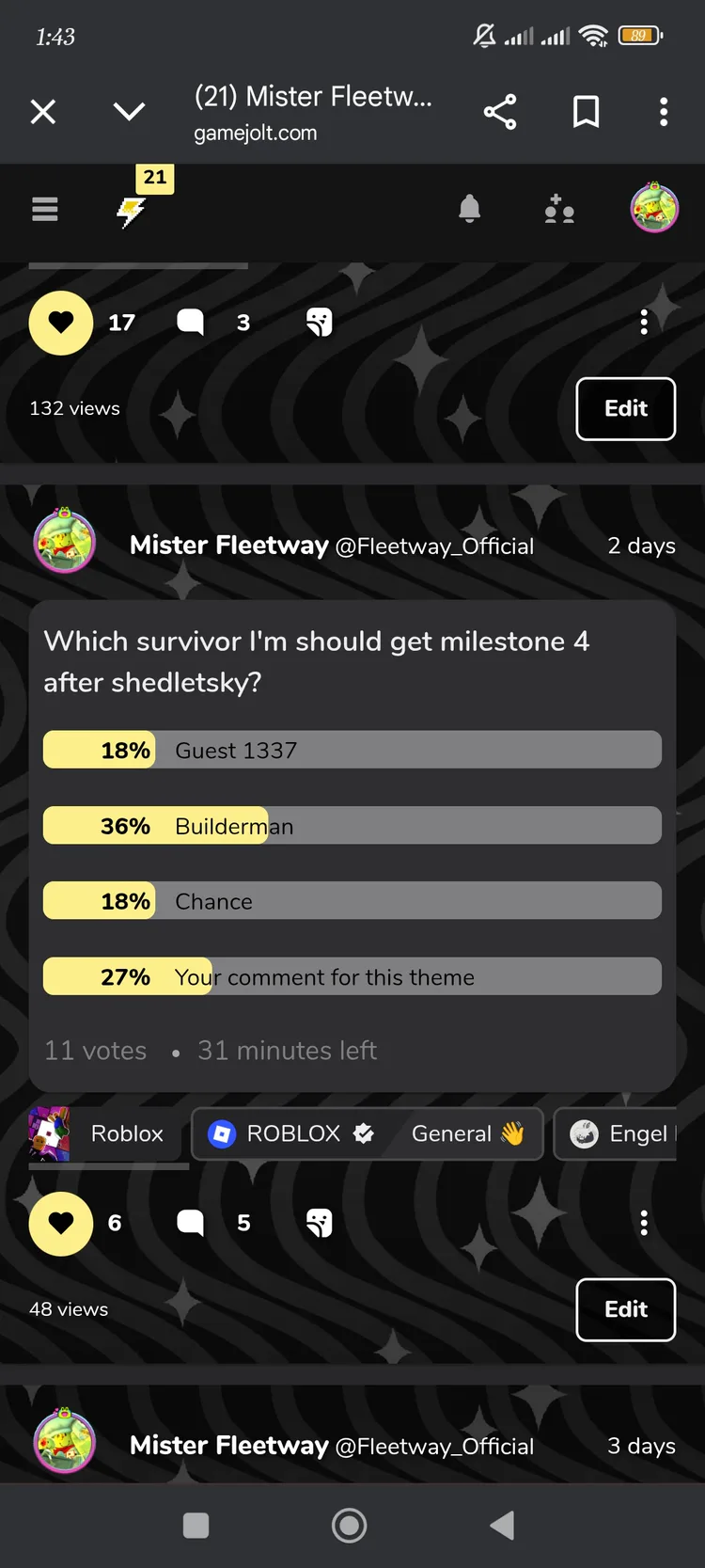Bookmark this page in the browser
705x1568 pixels.
tap(586, 112)
